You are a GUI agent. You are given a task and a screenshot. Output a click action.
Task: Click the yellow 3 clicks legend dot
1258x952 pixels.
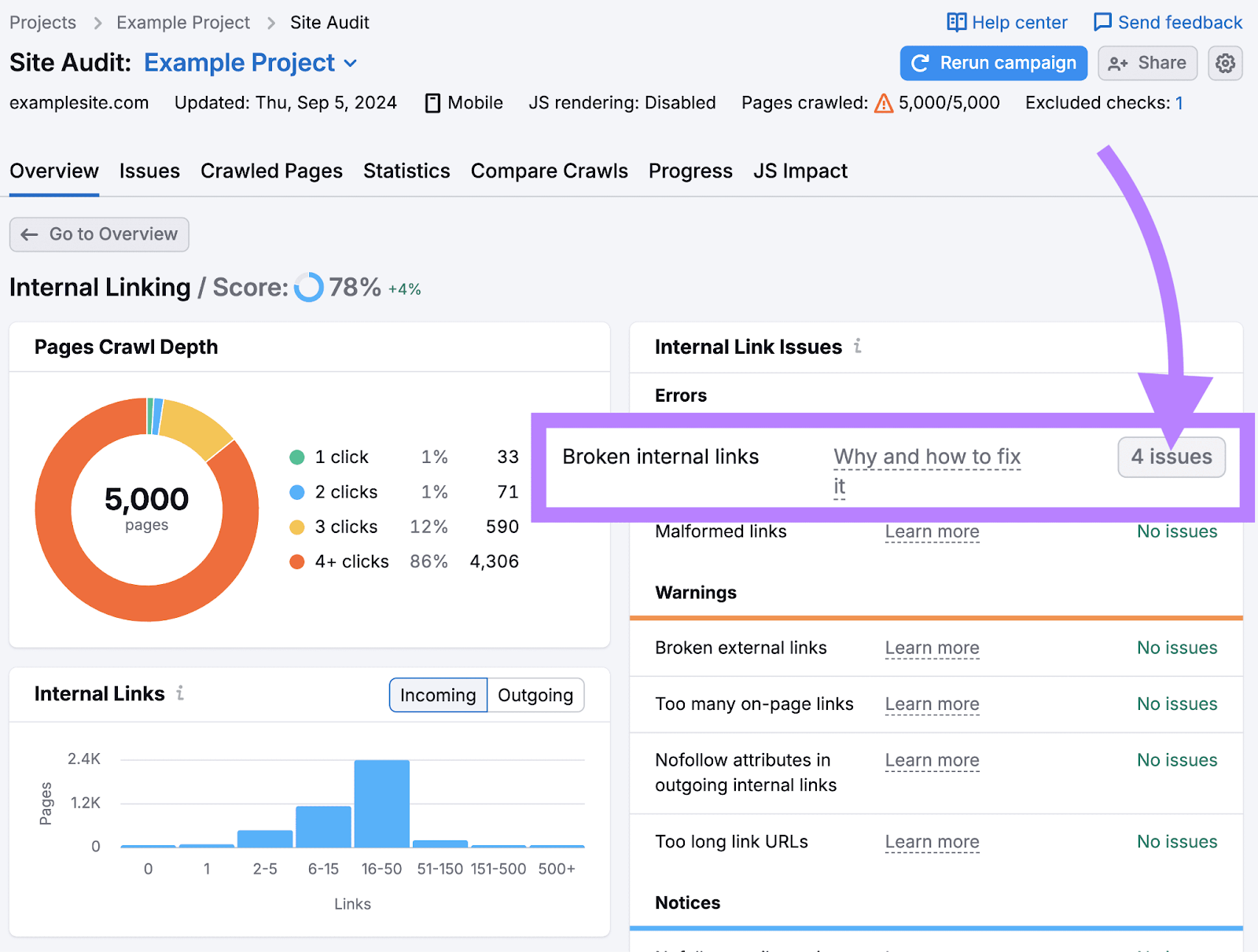[296, 527]
